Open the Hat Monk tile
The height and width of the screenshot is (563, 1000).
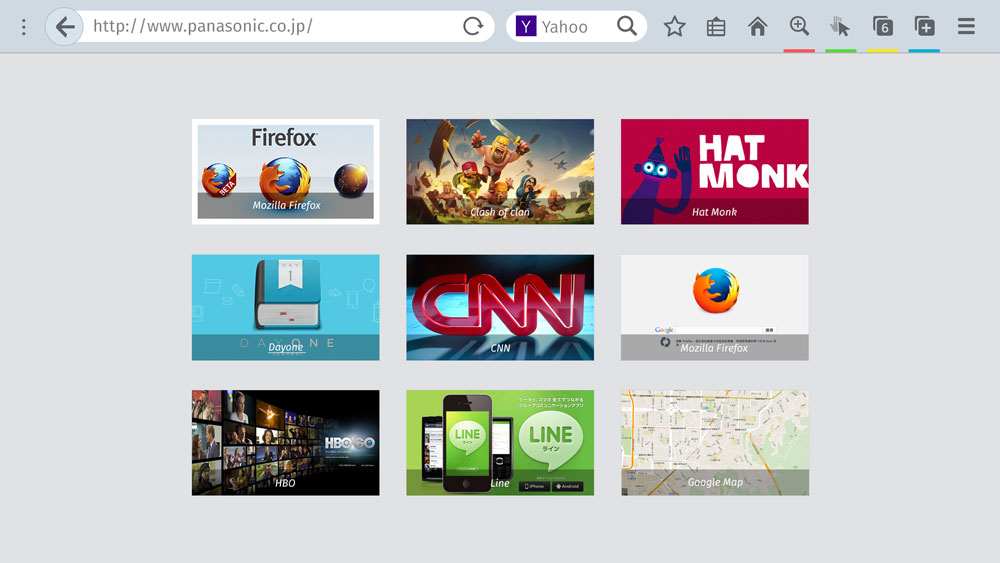[x=714, y=171]
